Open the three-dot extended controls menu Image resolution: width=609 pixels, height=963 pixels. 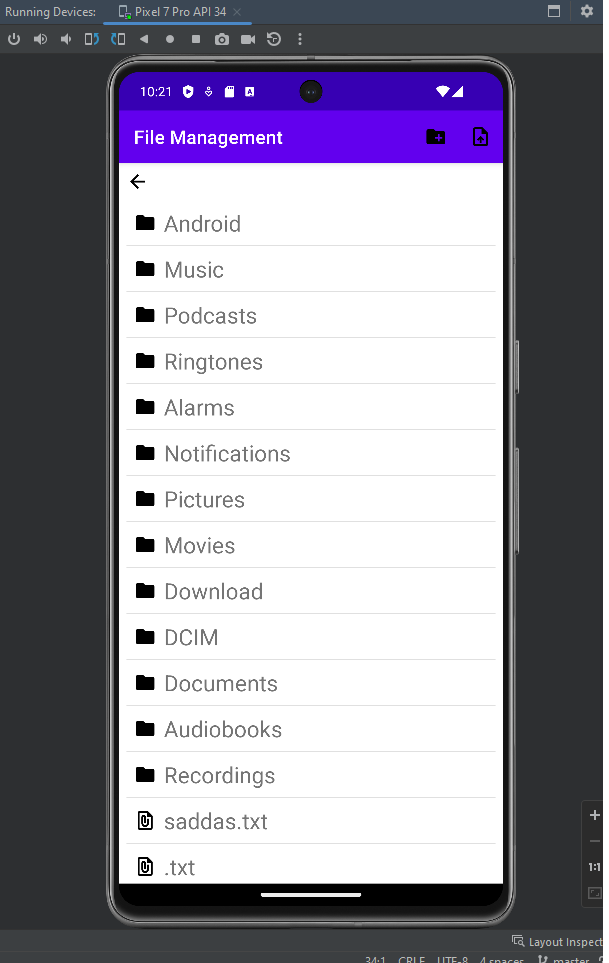[298, 39]
